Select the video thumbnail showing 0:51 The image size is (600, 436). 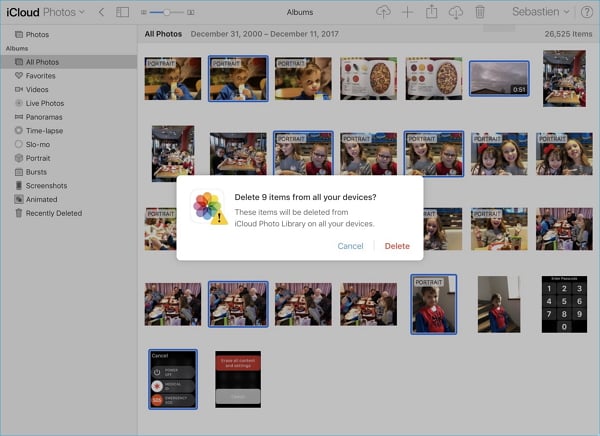[x=499, y=79]
